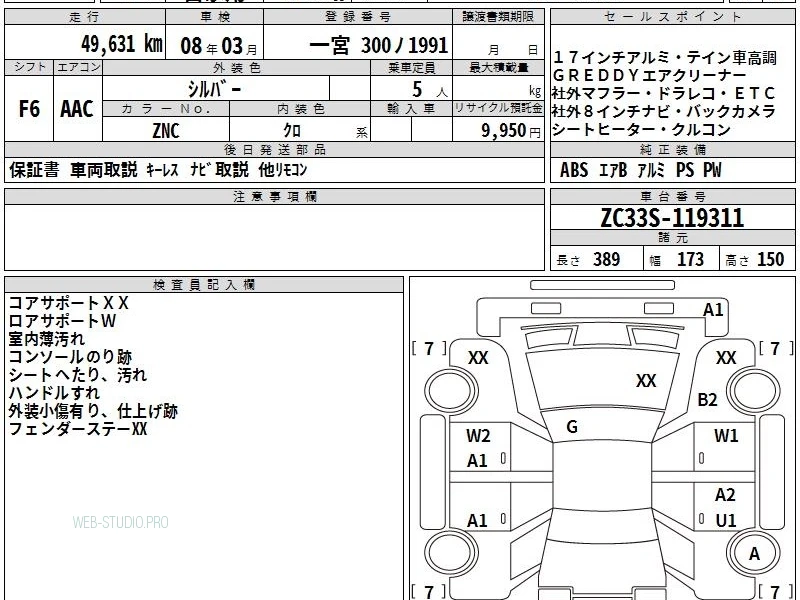Viewport: 800px width, 600px height.
Task: Click キーレス in shipped parts row
Action: click(162, 170)
